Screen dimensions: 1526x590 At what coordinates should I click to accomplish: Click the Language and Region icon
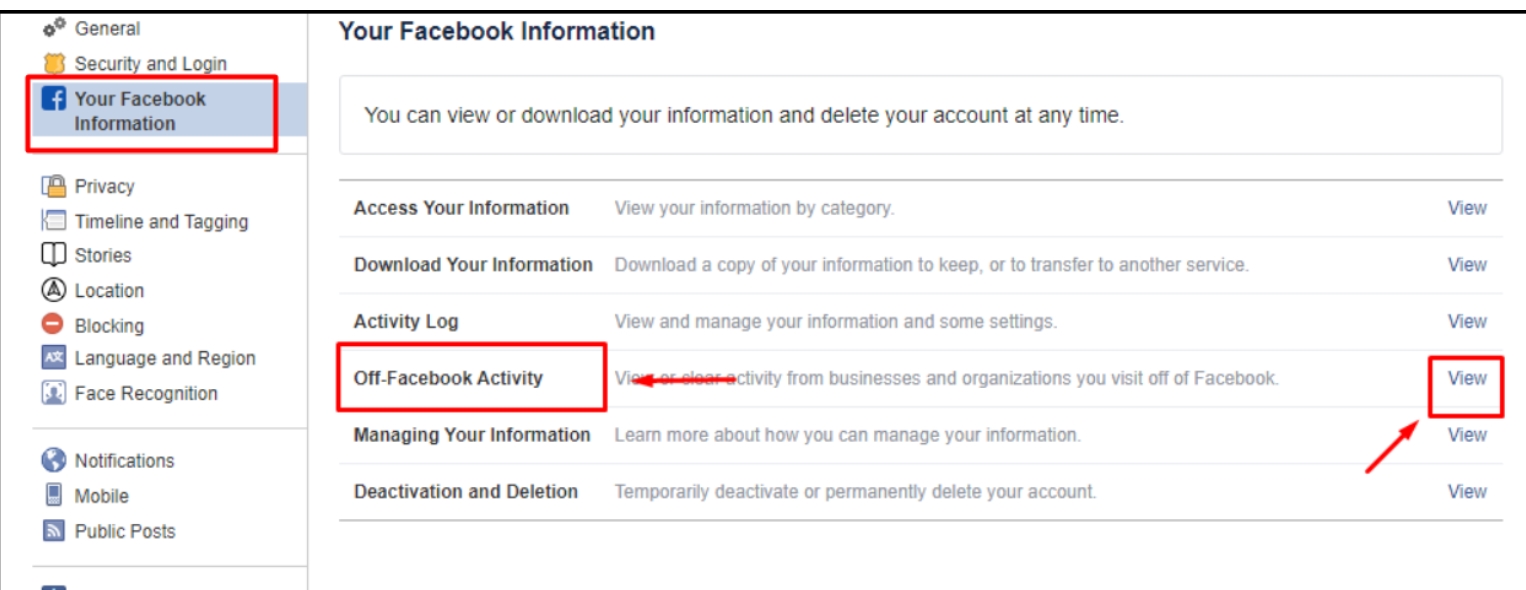(53, 358)
